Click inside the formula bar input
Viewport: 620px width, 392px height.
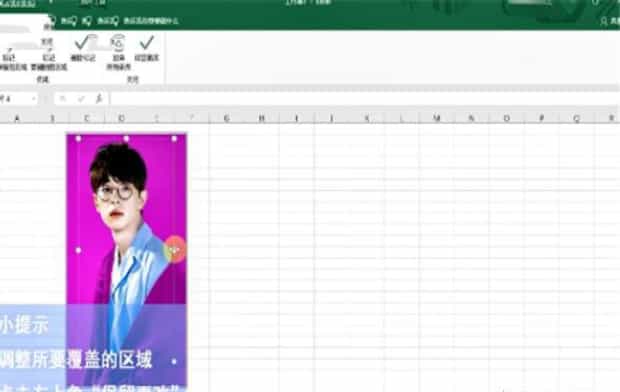[x=364, y=98]
